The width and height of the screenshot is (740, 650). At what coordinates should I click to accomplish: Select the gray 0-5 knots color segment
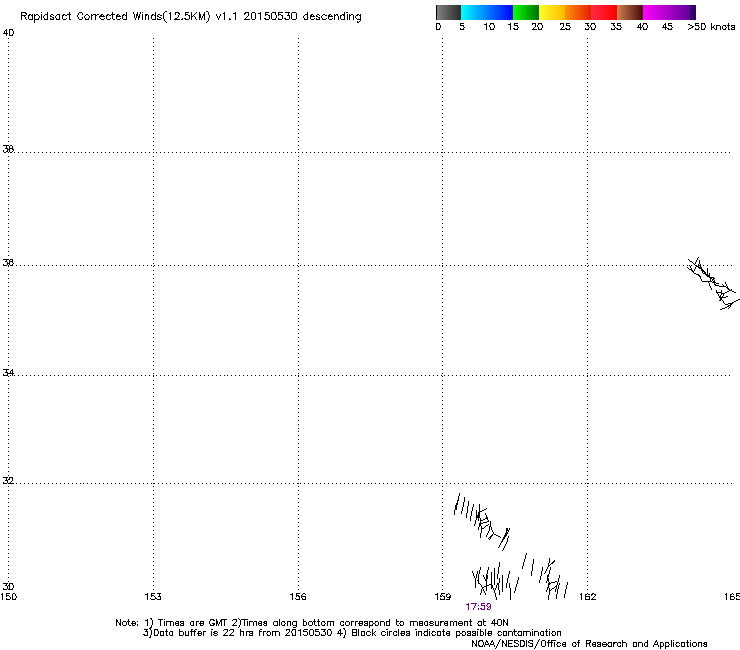tap(448, 12)
